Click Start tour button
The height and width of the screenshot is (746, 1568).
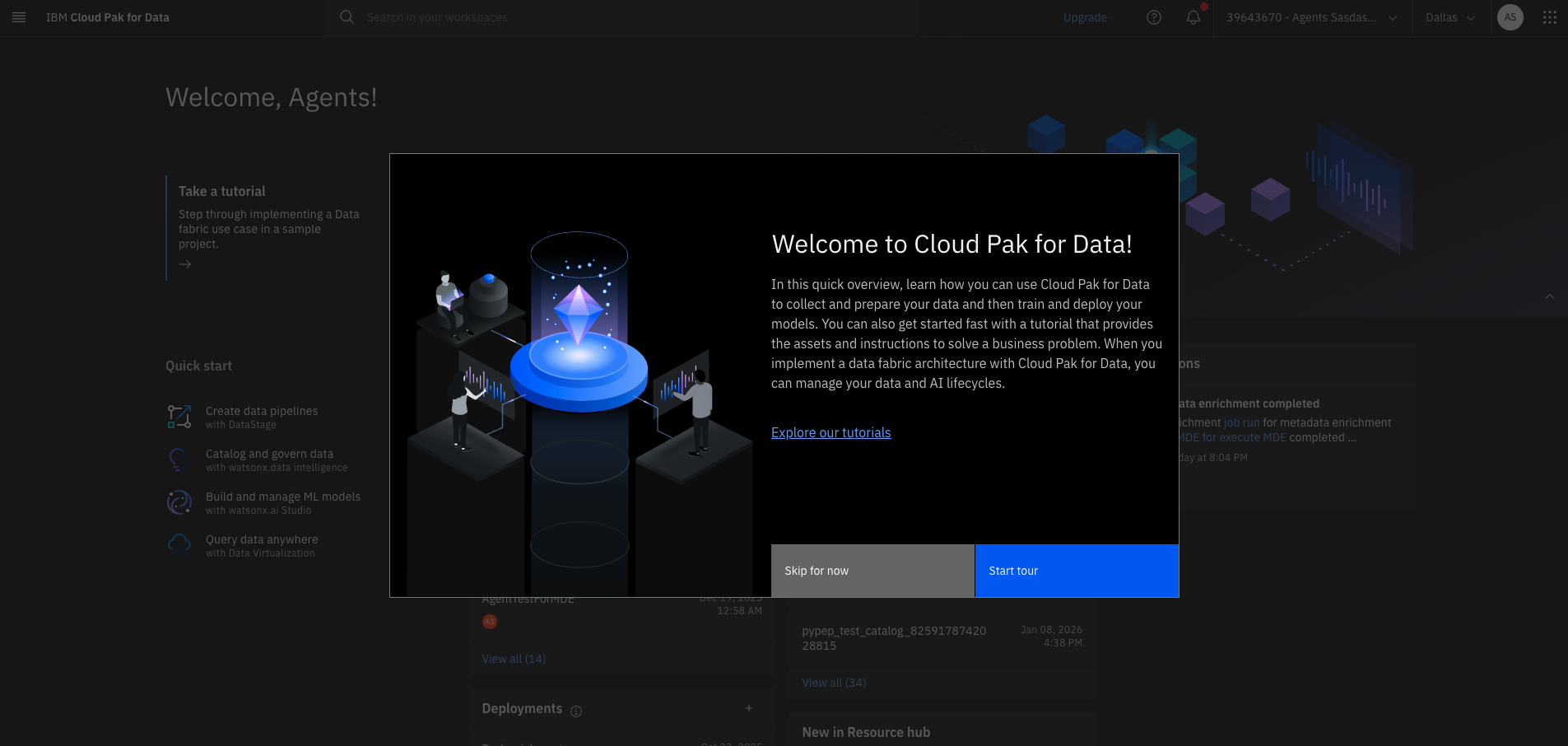point(1077,571)
